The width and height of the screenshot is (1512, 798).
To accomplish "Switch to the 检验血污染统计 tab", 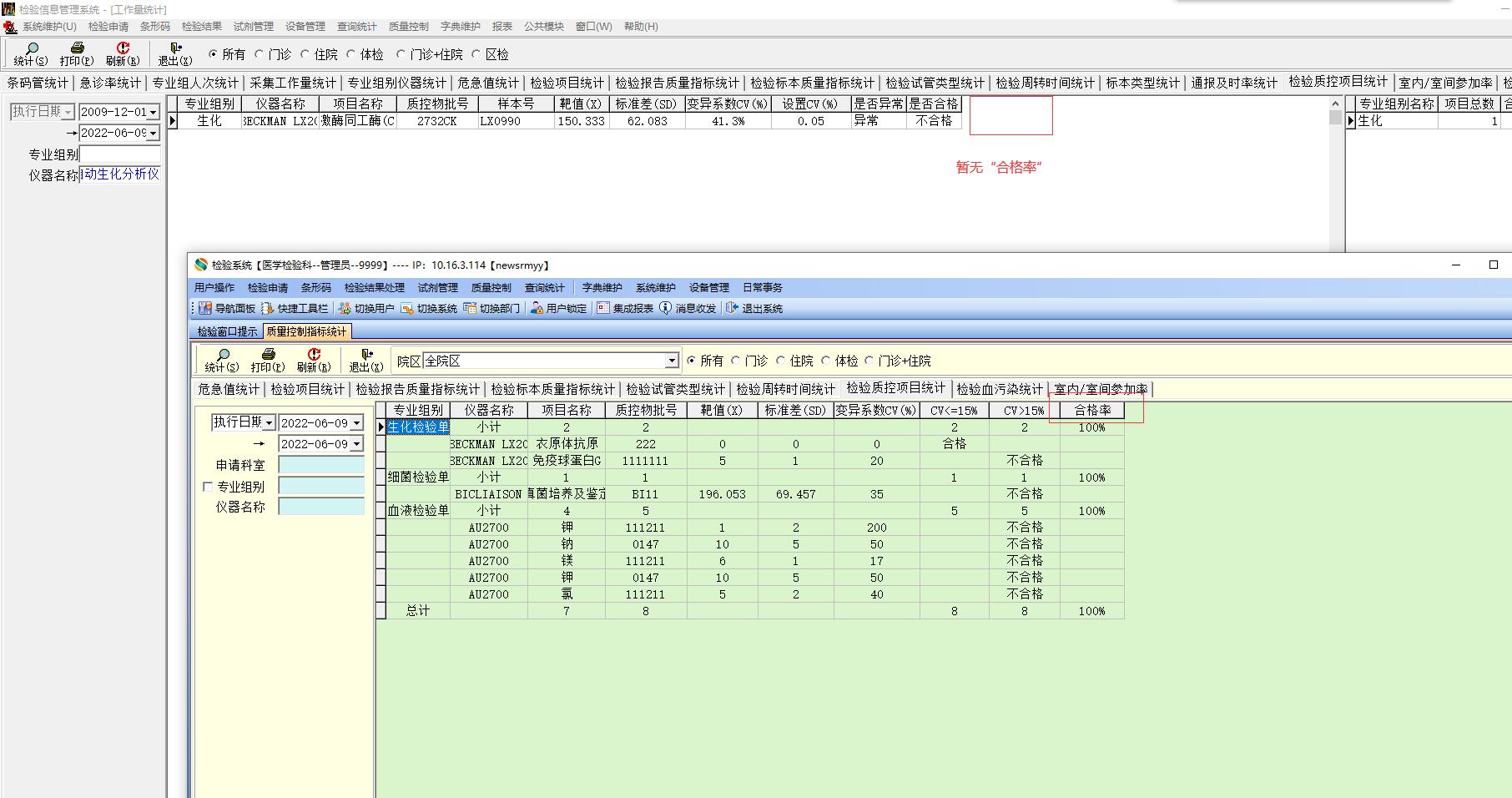I will [x=1000, y=389].
